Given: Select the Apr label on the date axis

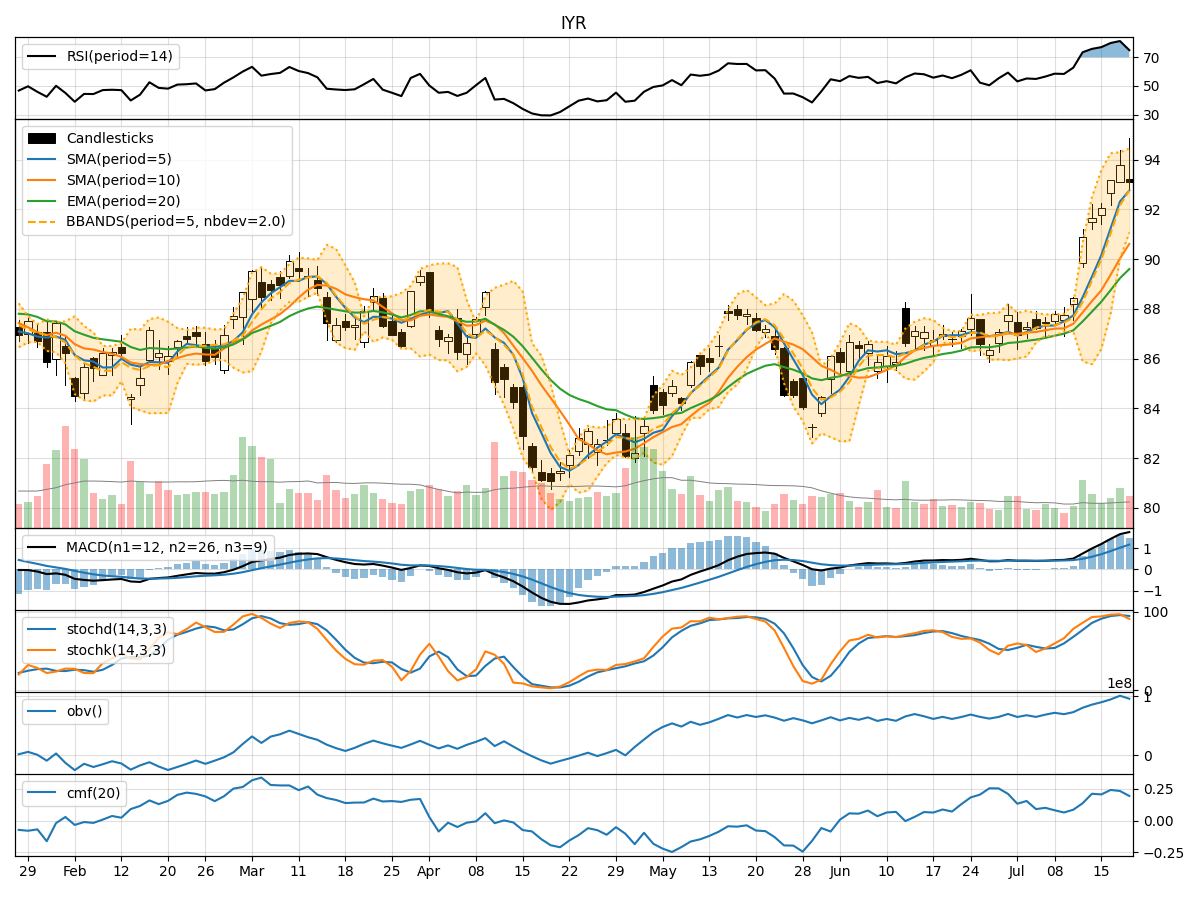Looking at the screenshot, I should point(429,871).
